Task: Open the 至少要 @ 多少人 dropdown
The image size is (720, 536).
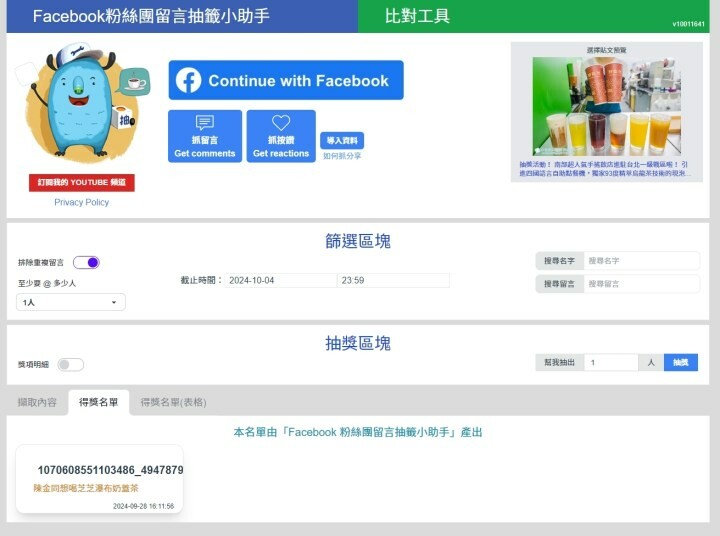Action: coord(71,302)
